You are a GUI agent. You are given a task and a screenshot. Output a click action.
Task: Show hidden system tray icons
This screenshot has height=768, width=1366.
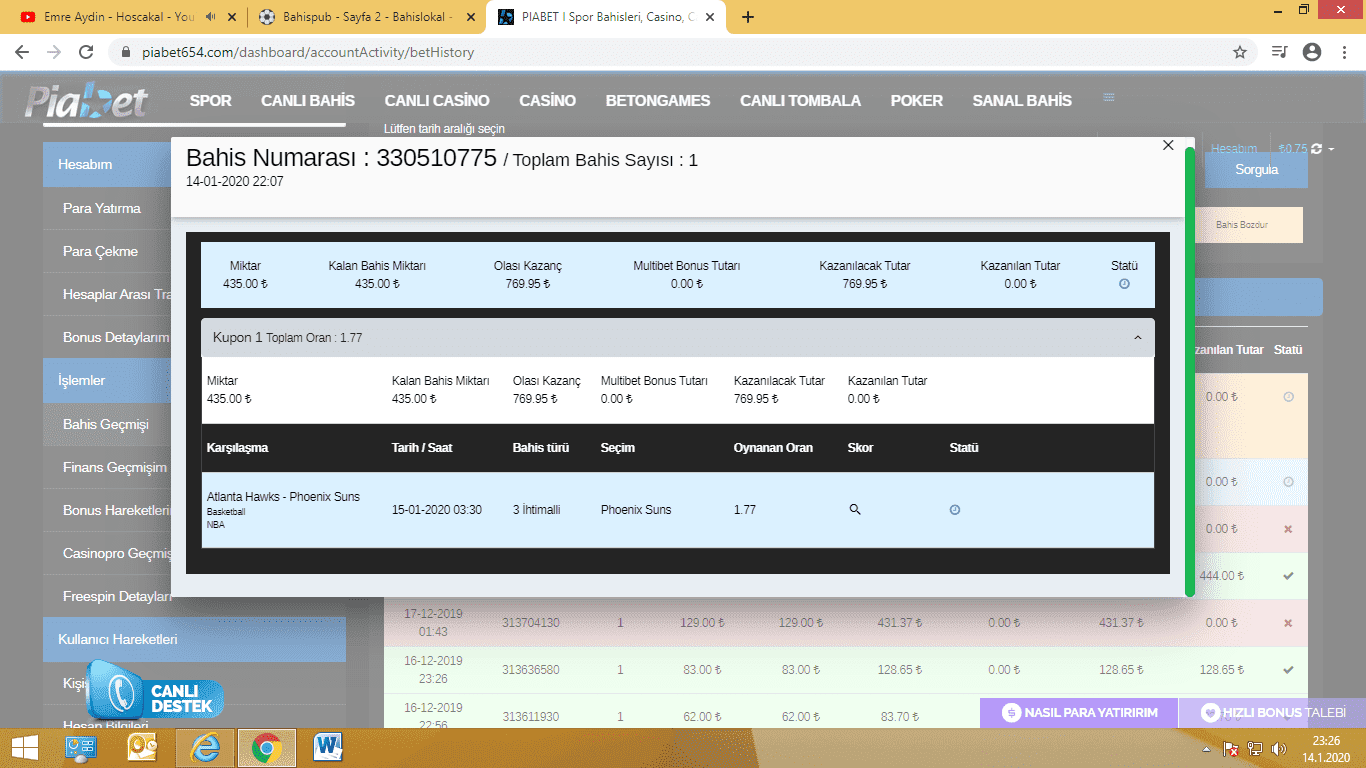1208,748
